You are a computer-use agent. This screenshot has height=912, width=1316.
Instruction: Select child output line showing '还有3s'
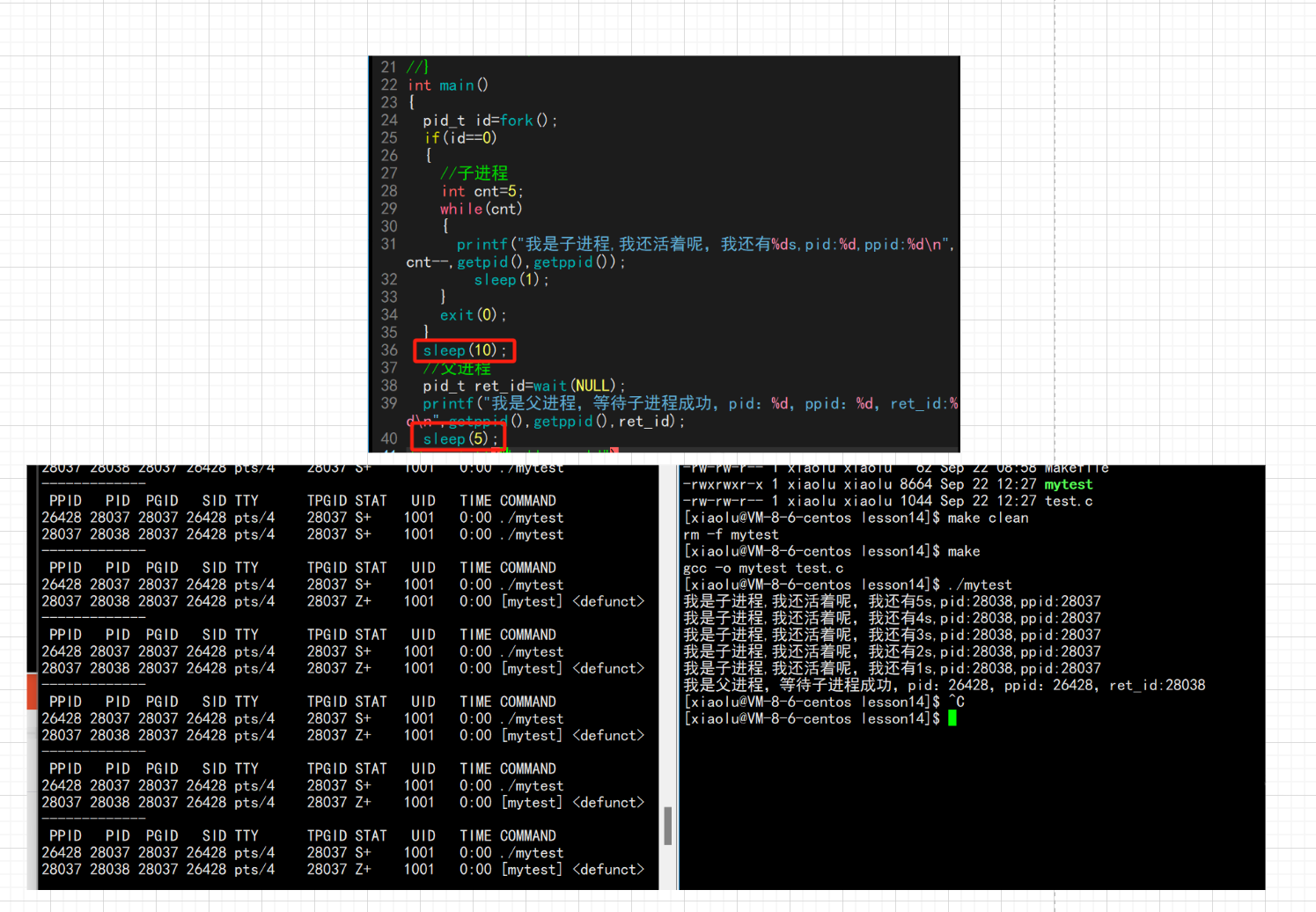(x=893, y=635)
